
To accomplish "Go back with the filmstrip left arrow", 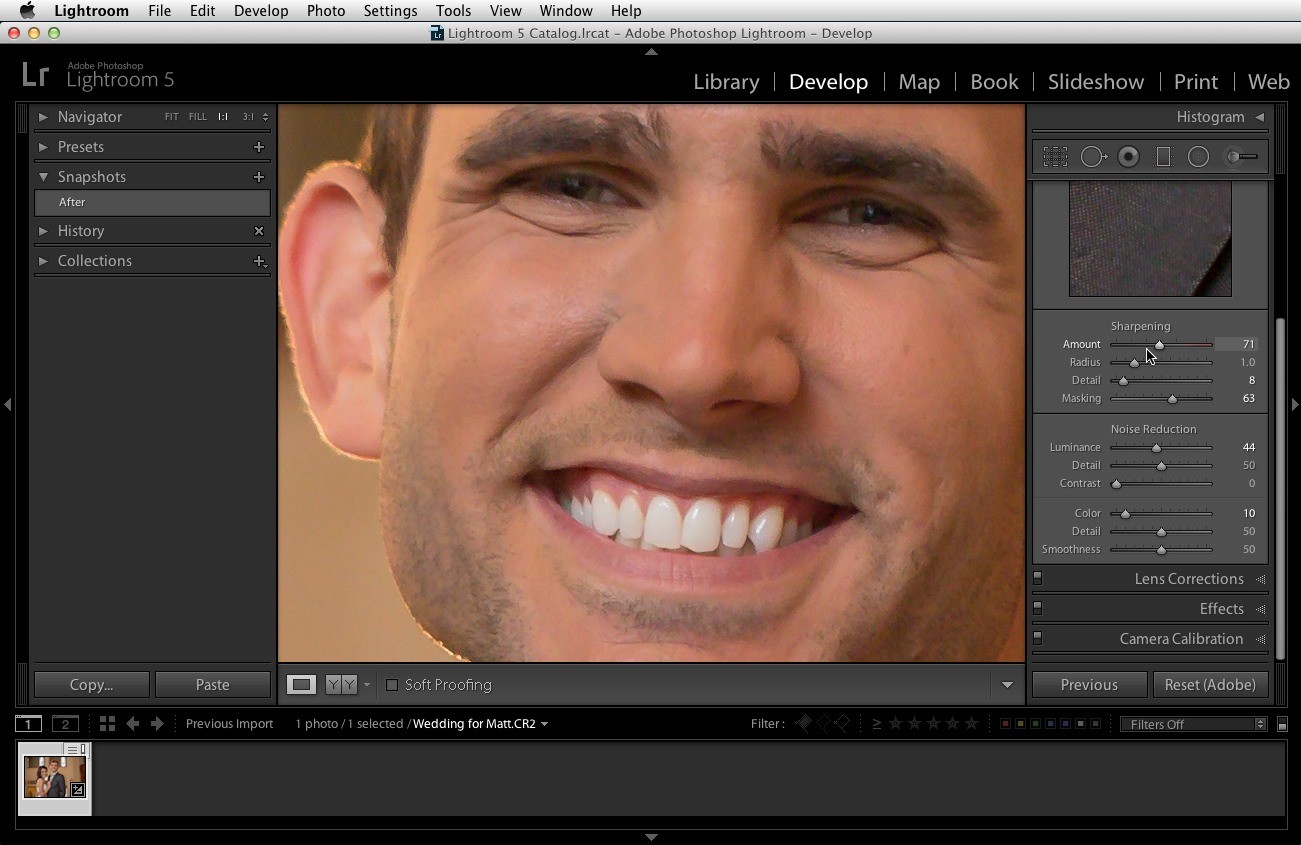I will click(x=132, y=724).
